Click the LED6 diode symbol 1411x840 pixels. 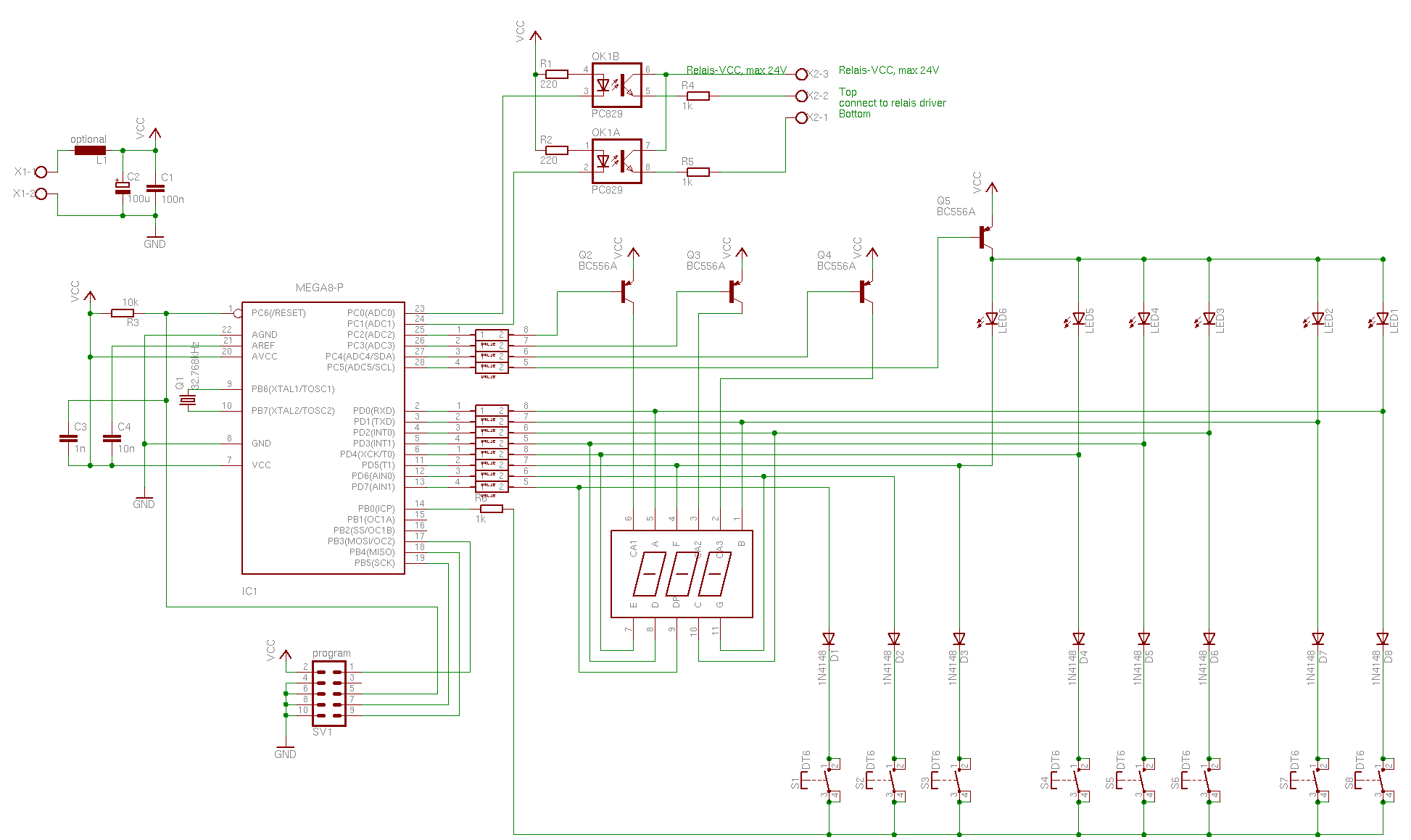click(991, 318)
